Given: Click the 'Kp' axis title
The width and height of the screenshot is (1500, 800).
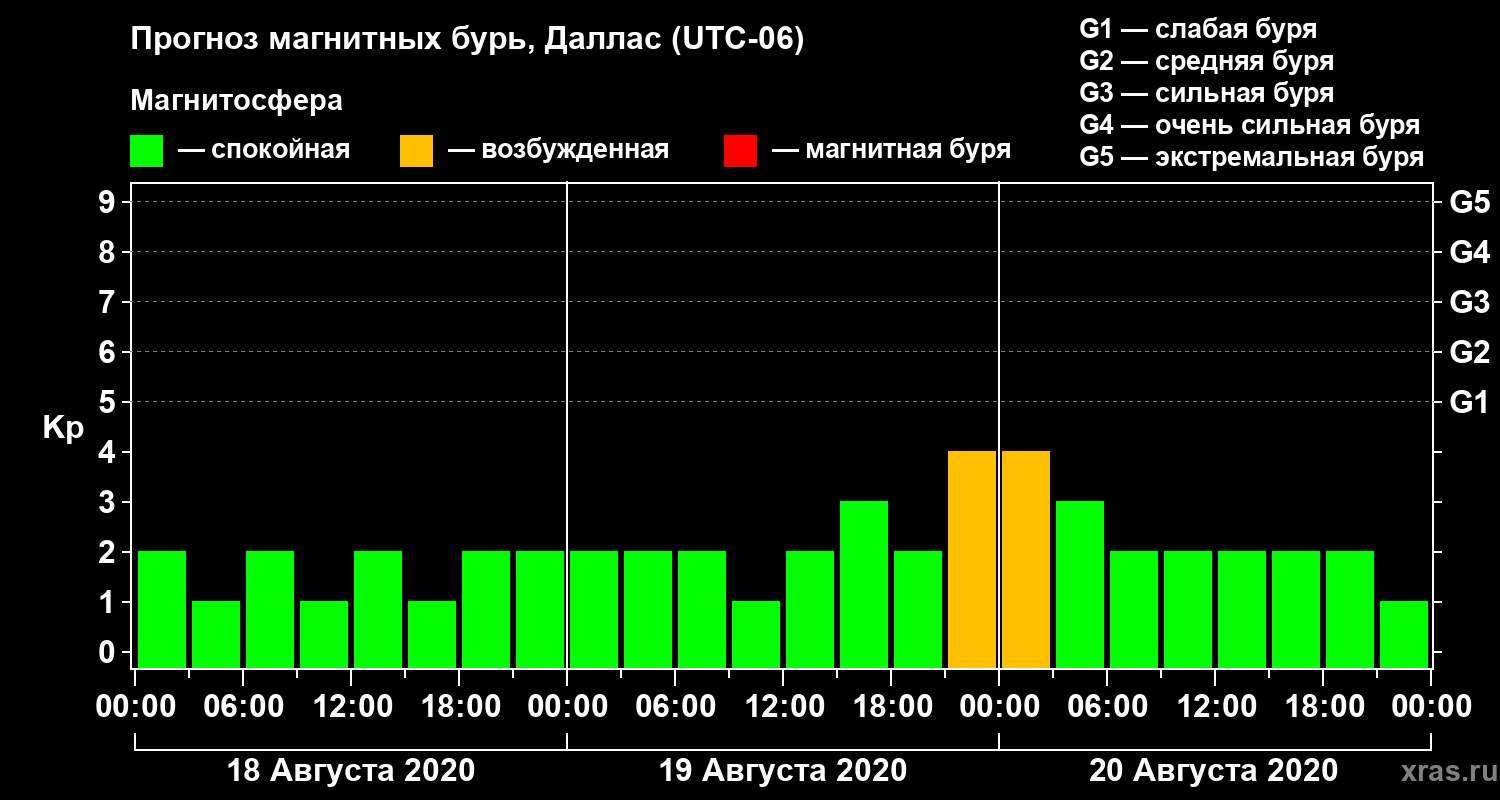Looking at the screenshot, I should pyautogui.click(x=63, y=428).
